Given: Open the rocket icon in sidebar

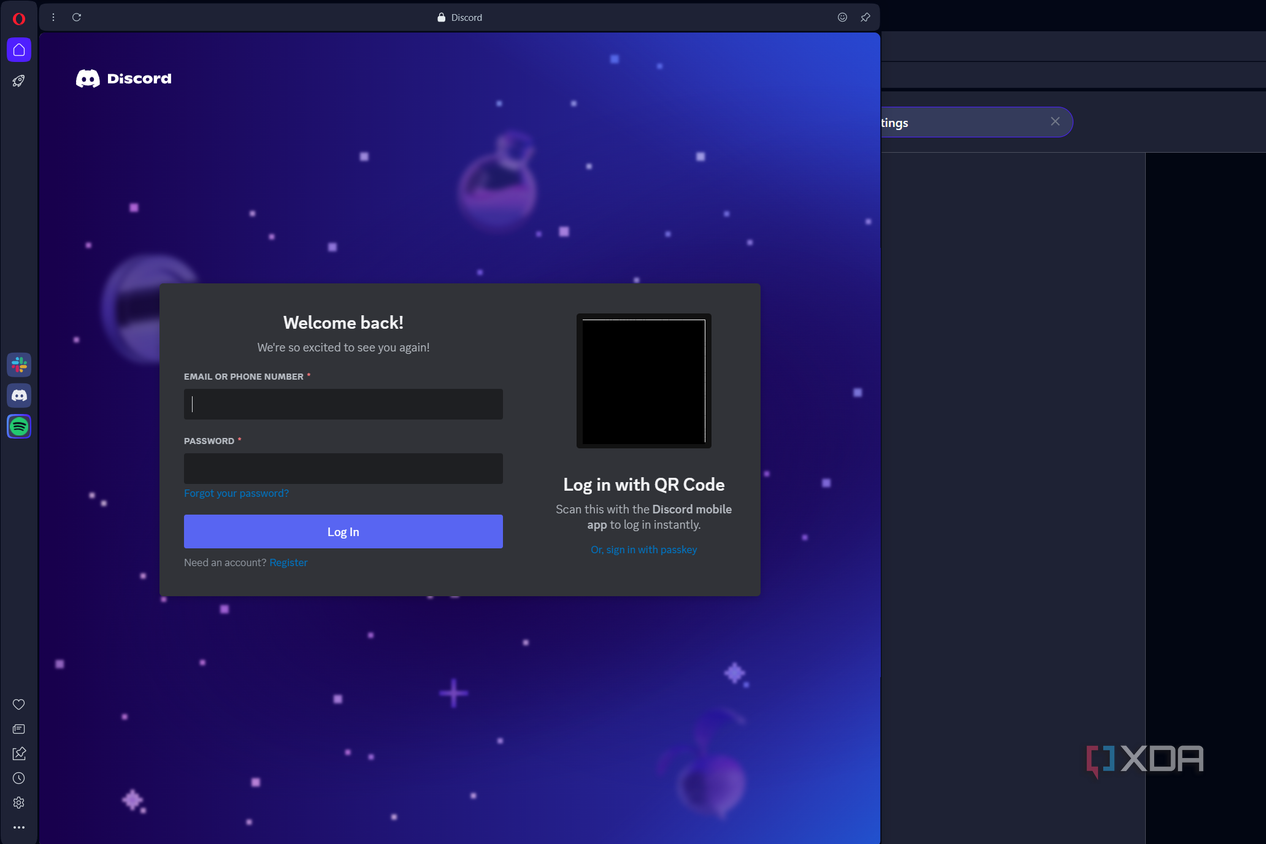Looking at the screenshot, I should [19, 81].
